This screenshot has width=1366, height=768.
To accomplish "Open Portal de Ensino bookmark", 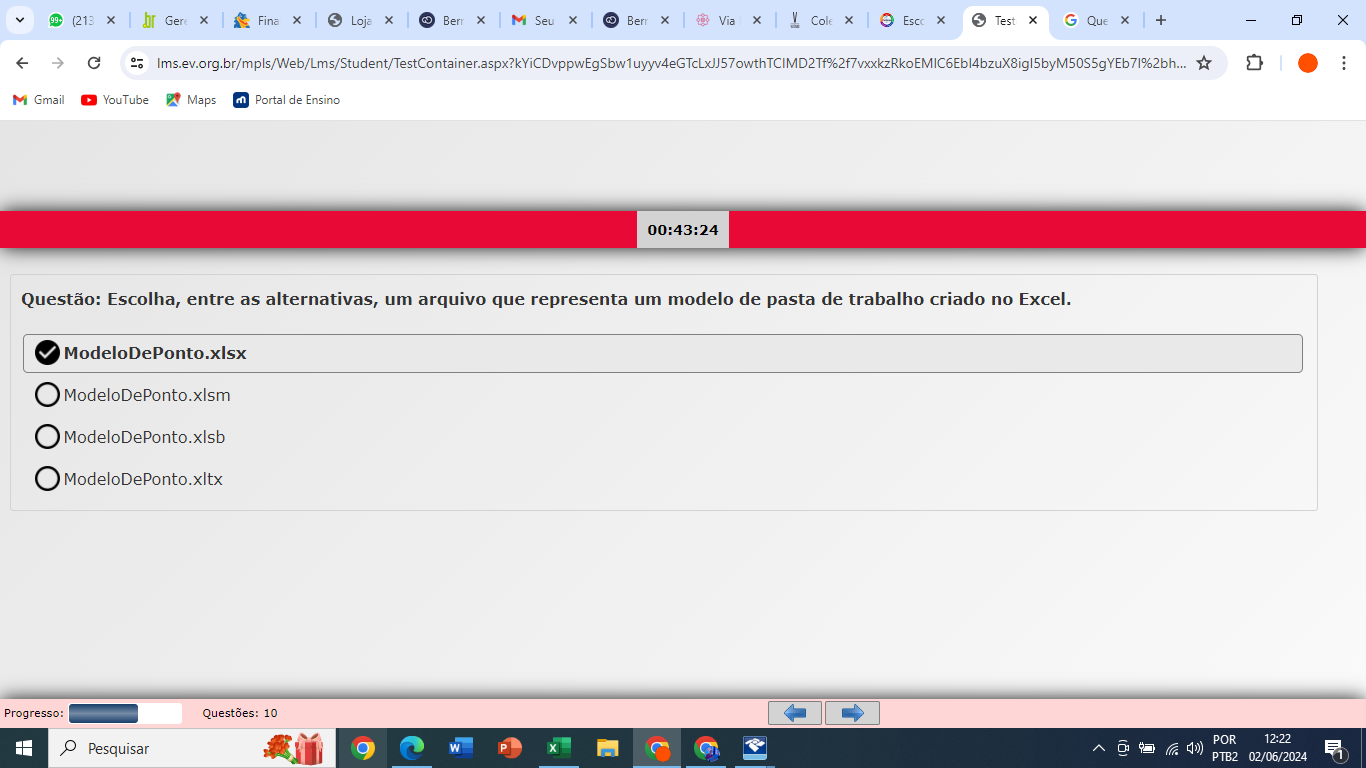I will click(x=287, y=100).
